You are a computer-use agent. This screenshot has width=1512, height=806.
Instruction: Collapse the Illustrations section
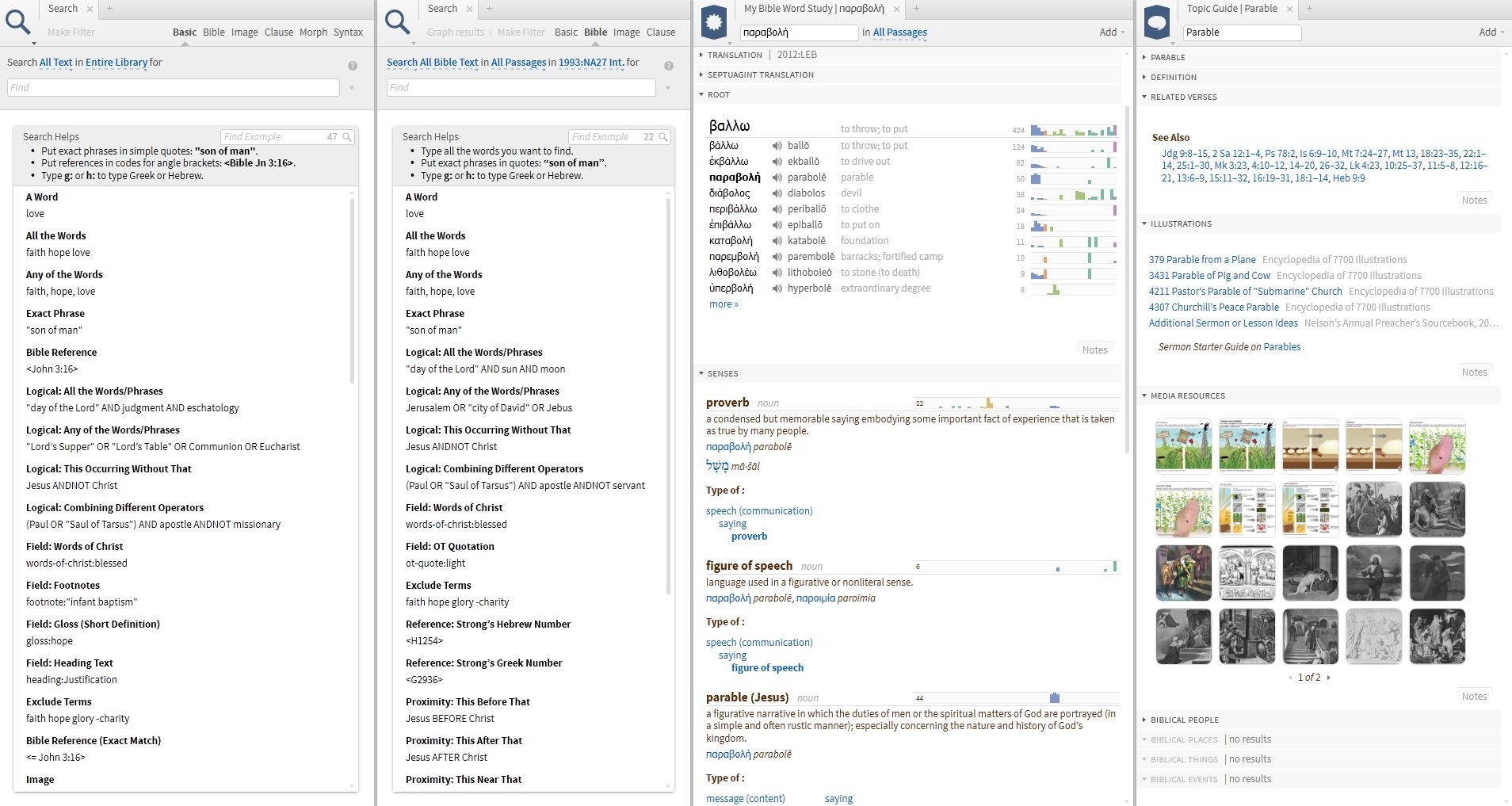point(1144,223)
